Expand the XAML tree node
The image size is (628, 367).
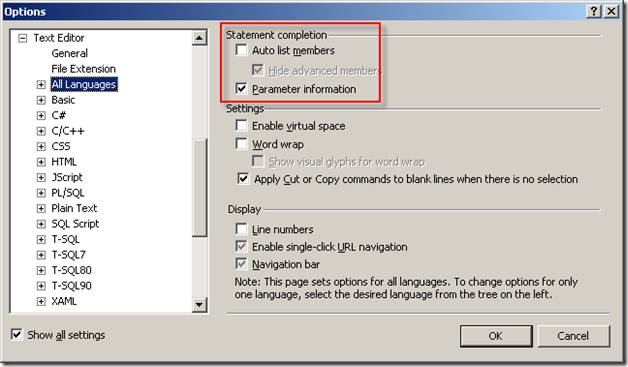(41, 302)
